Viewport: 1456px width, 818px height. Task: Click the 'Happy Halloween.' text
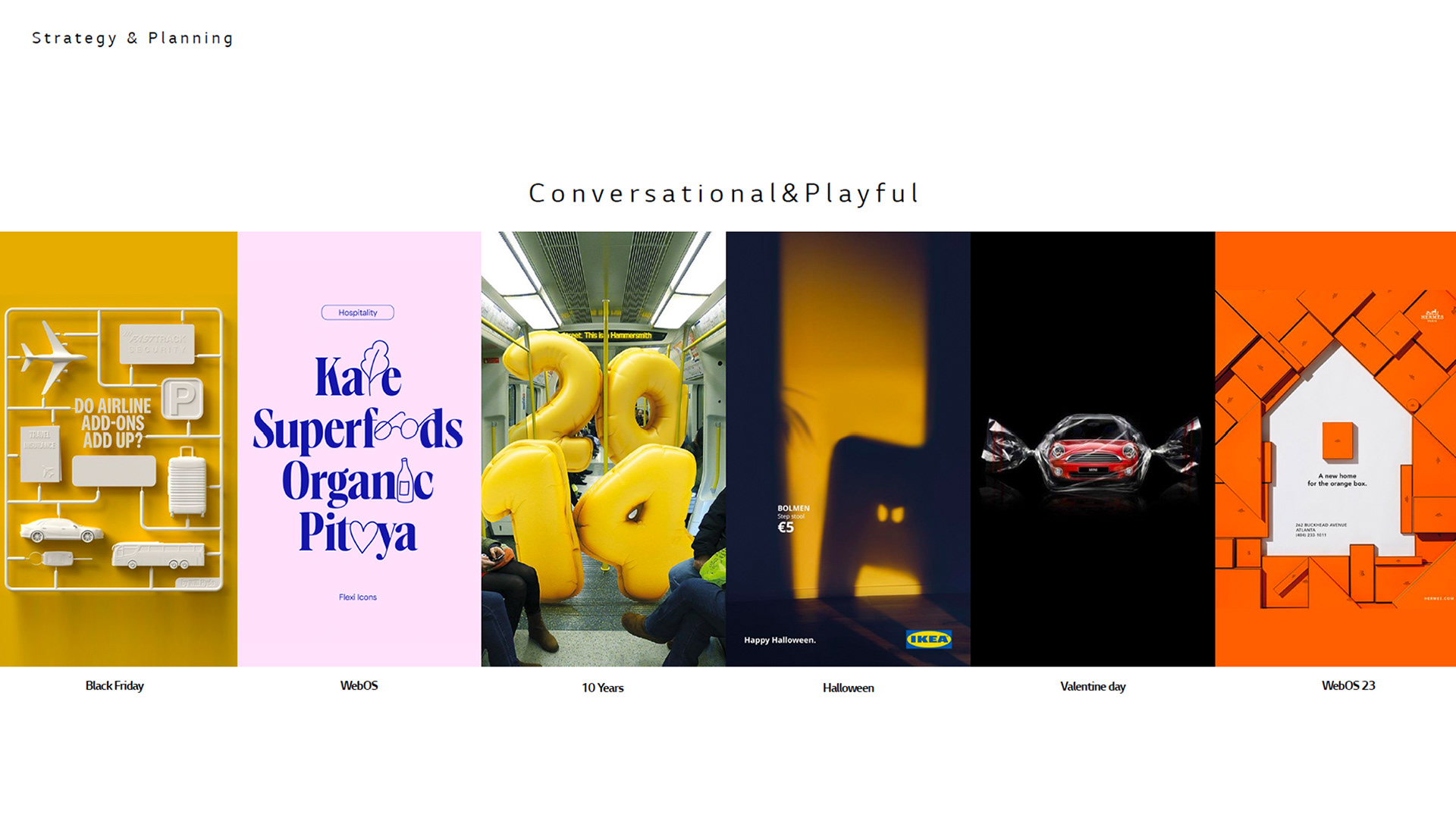pos(780,640)
